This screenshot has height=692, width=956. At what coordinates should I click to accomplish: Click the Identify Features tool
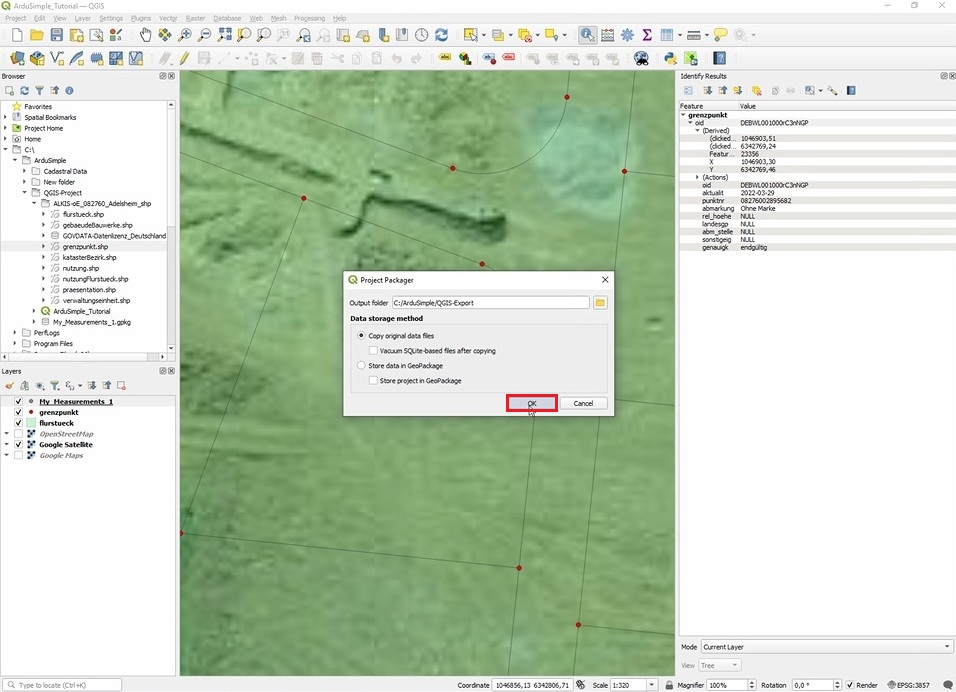[587, 35]
